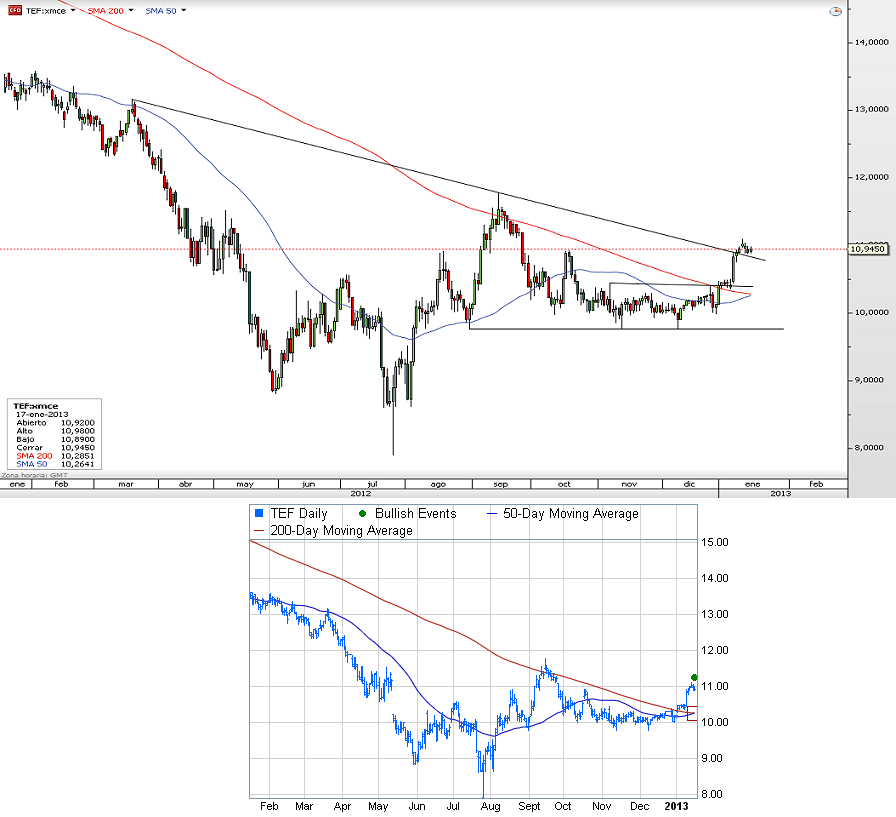Click the 14,0000 price axis label

[871, 42]
